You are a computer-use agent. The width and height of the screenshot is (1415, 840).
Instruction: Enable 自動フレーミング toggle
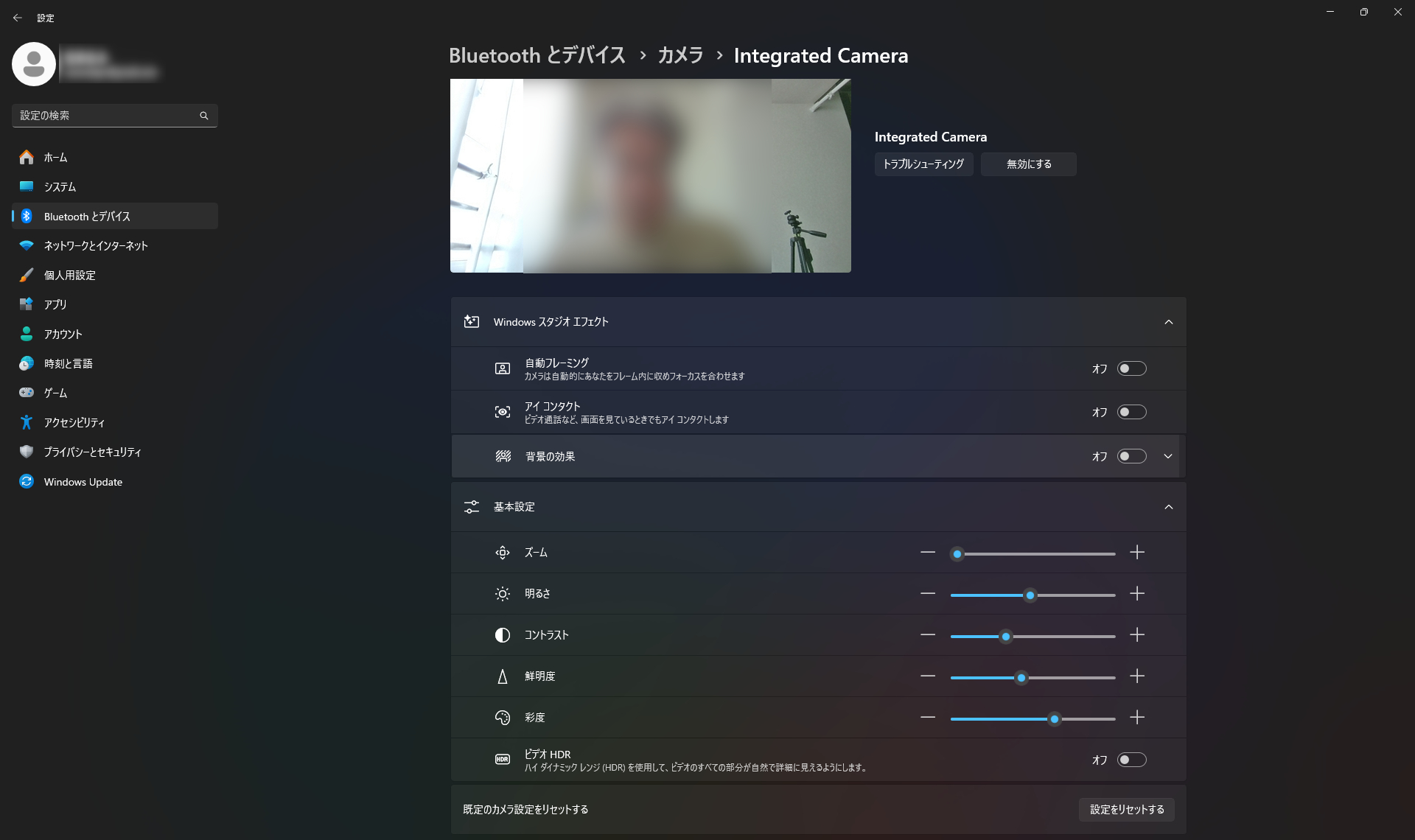[x=1133, y=368]
